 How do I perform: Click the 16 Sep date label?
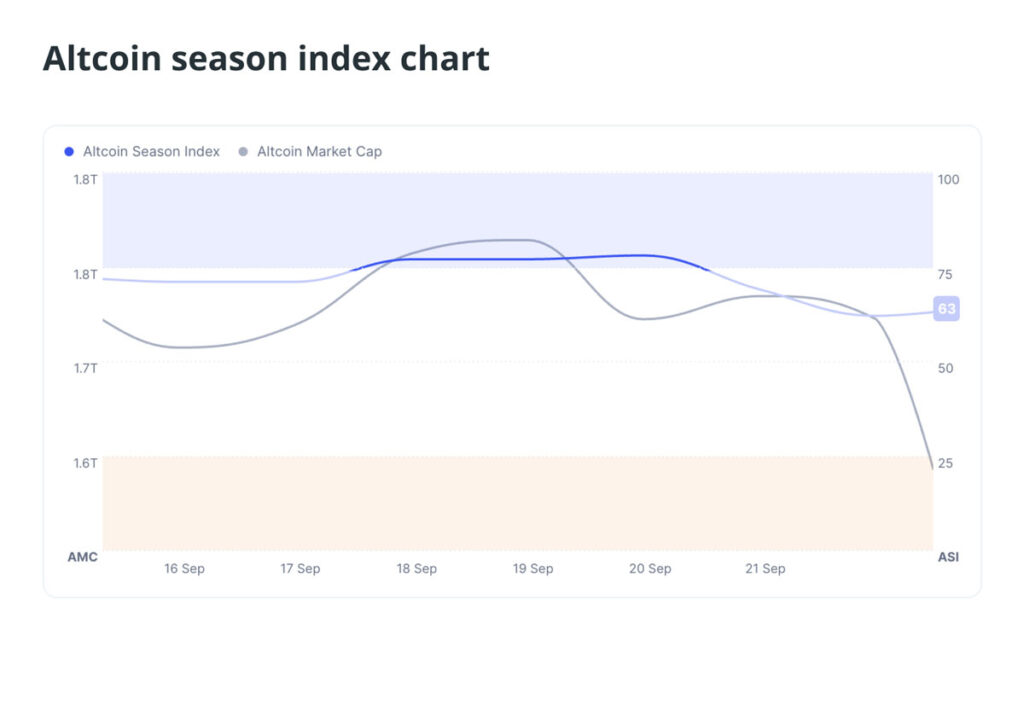[184, 569]
